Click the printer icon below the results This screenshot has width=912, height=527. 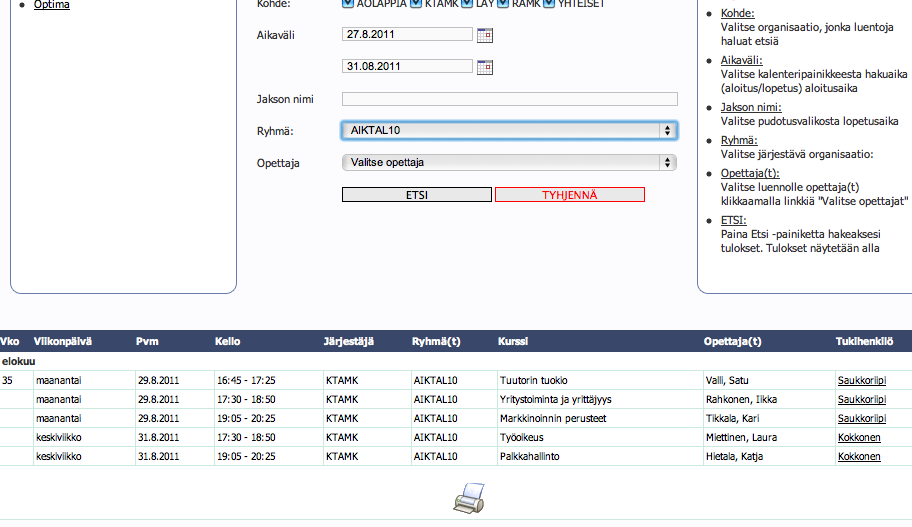(470, 496)
